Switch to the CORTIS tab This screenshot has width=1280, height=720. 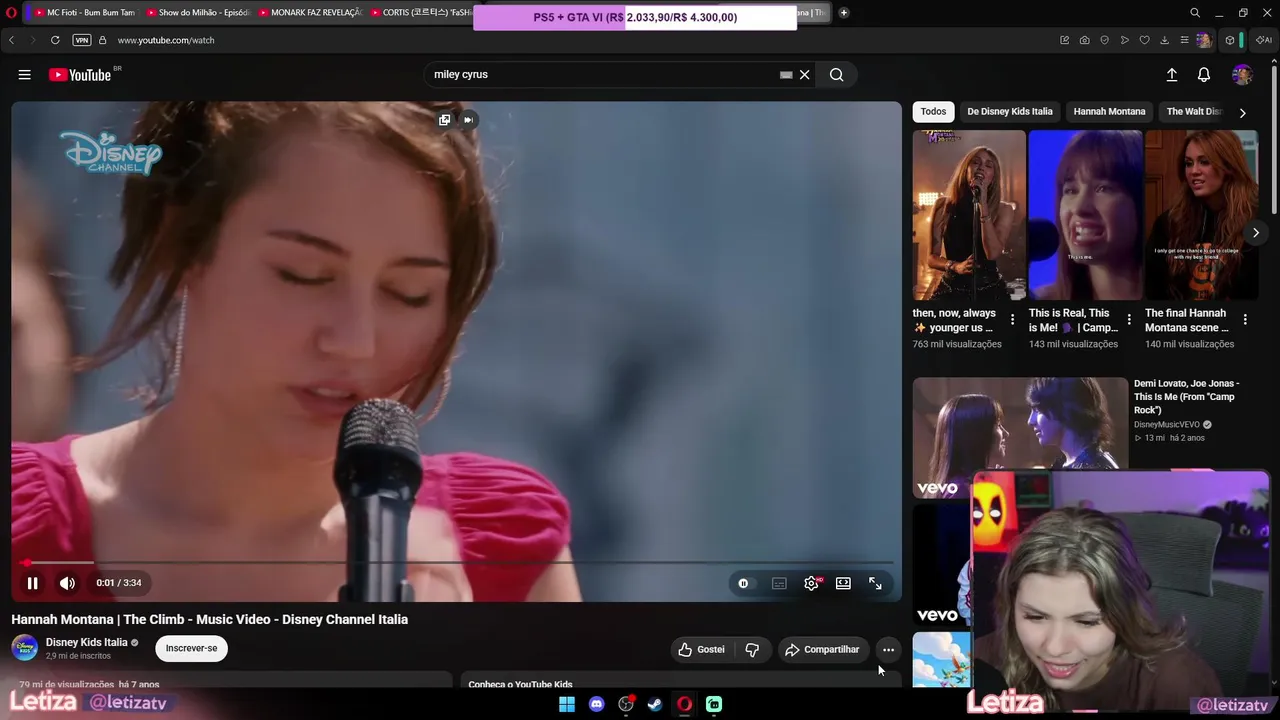tap(420, 13)
